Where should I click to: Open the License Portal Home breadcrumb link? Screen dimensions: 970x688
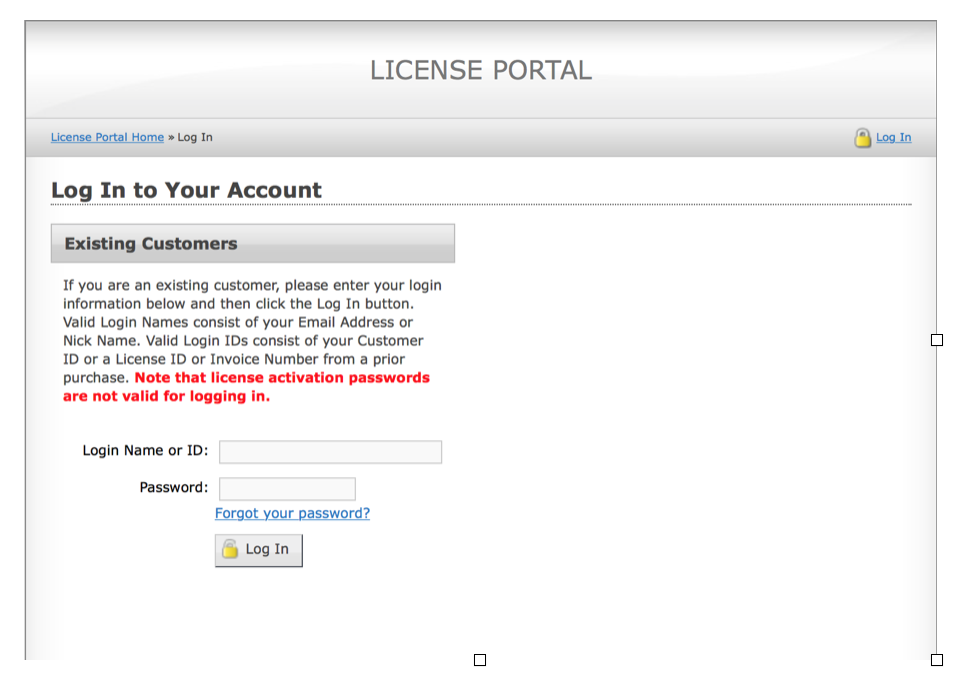tap(107, 138)
